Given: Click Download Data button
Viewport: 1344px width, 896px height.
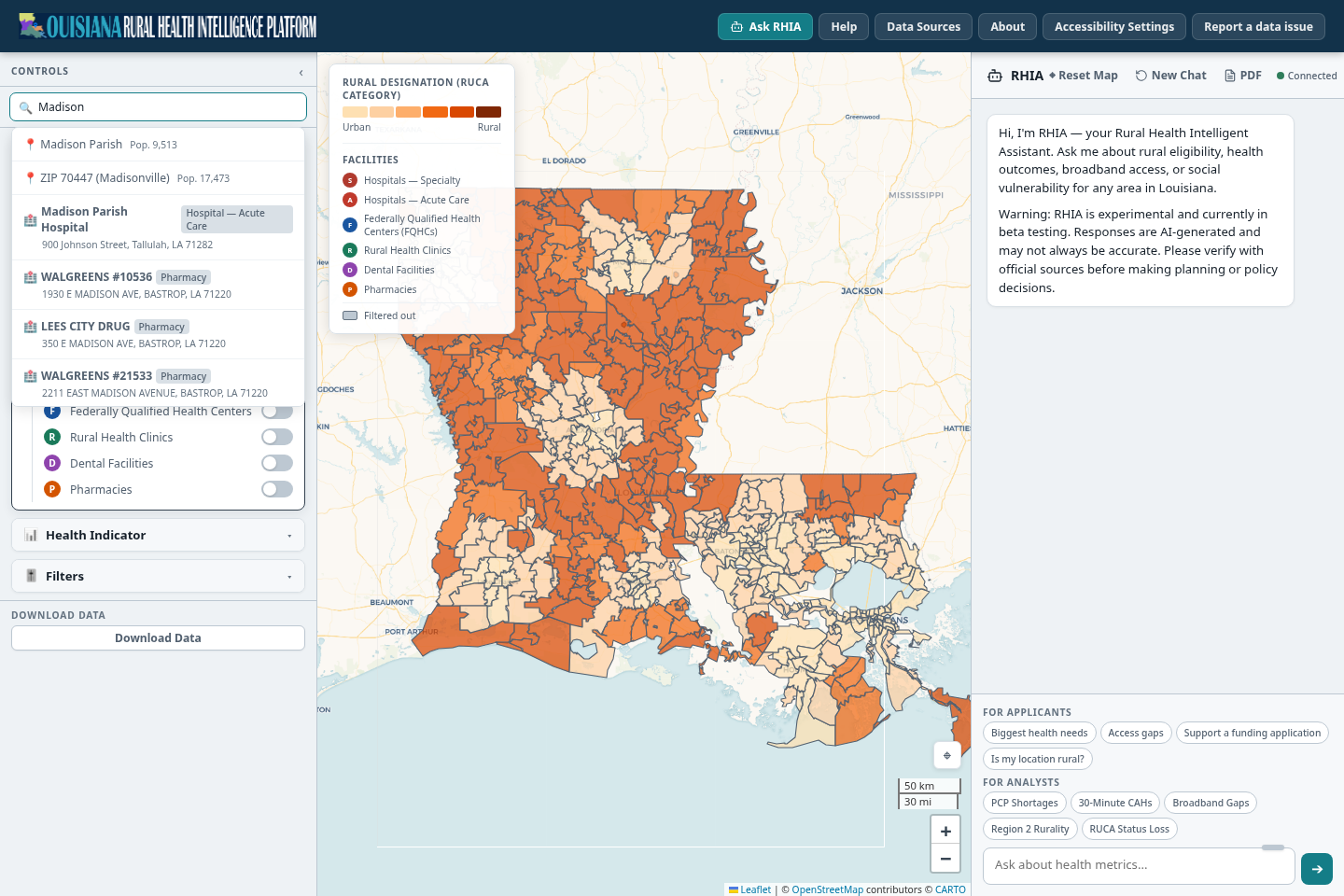Looking at the screenshot, I should pyautogui.click(x=158, y=637).
